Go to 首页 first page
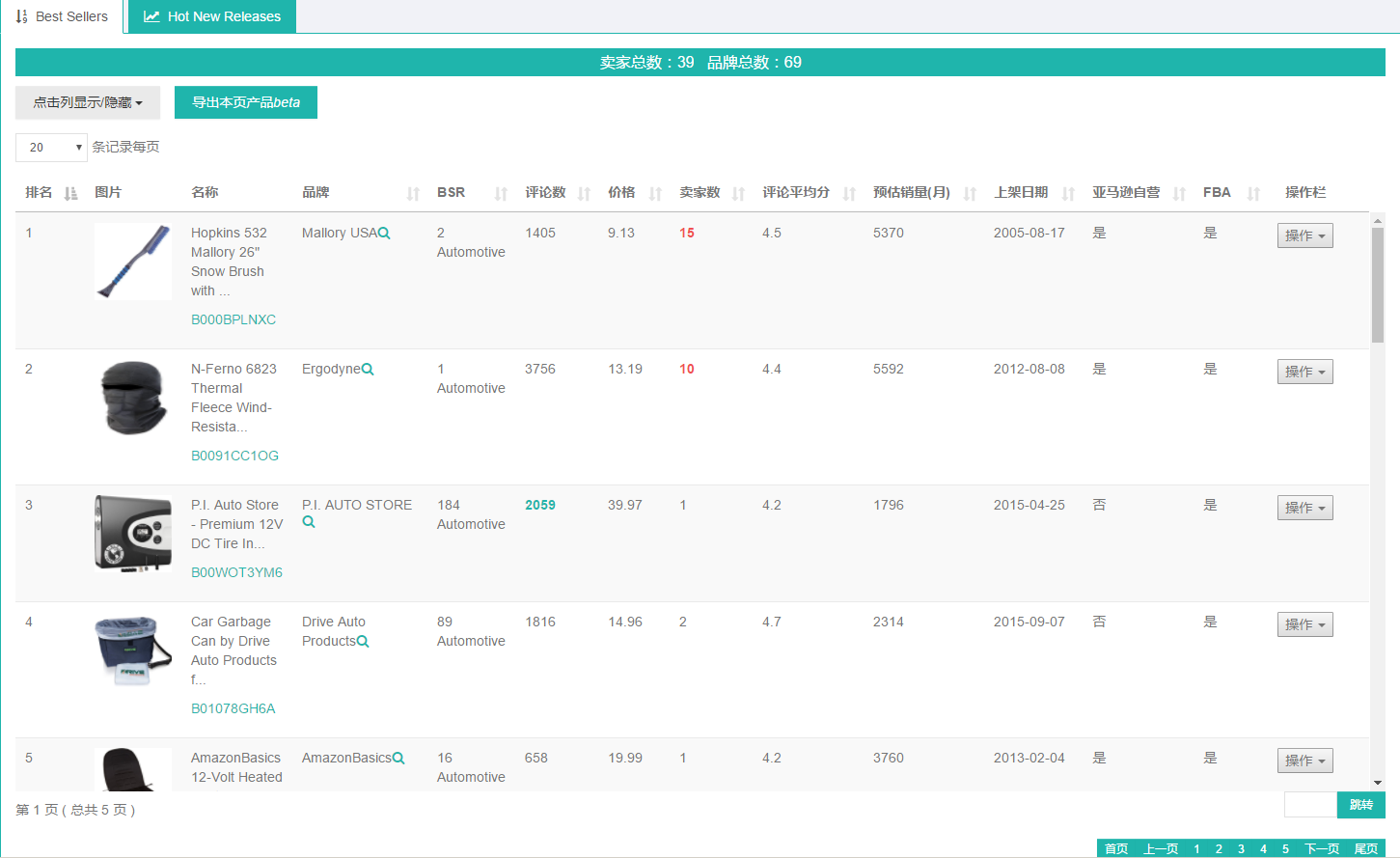The width and height of the screenshot is (1400, 858). (x=1116, y=848)
